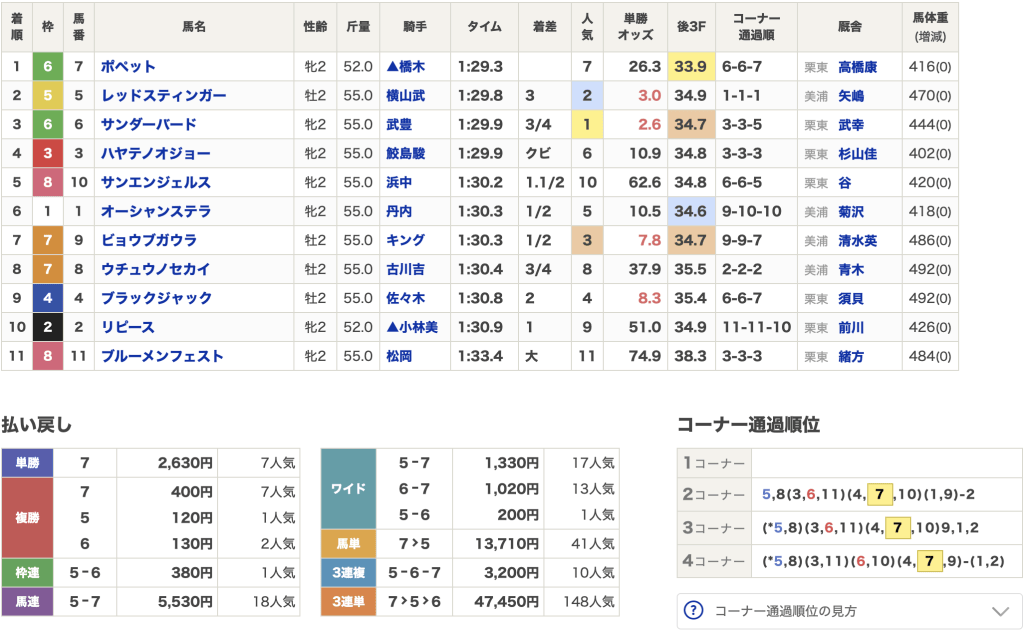Open trainer 高橋康 page
Image resolution: width=1024 pixels, height=634 pixels.
click(x=857, y=67)
